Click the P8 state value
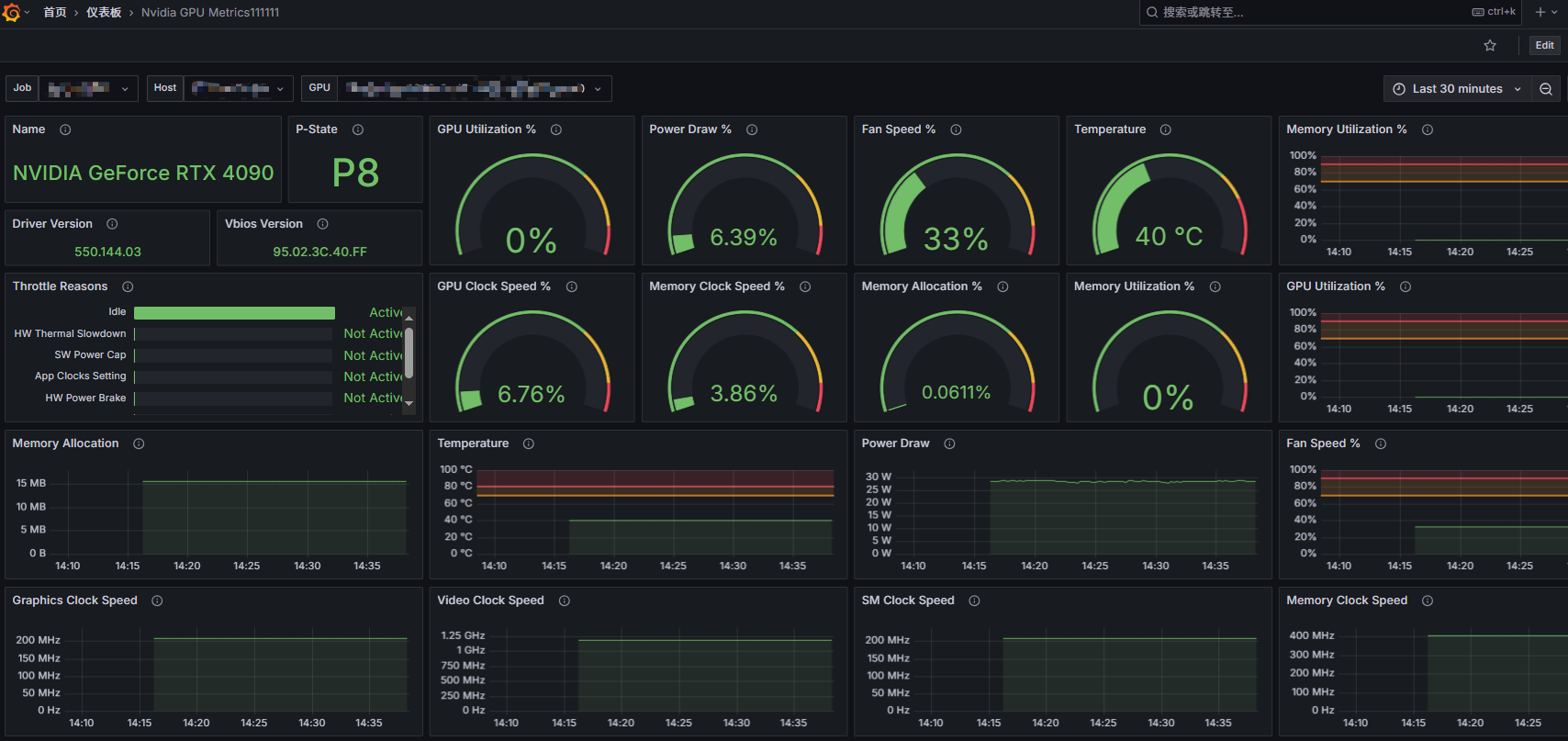 click(355, 173)
